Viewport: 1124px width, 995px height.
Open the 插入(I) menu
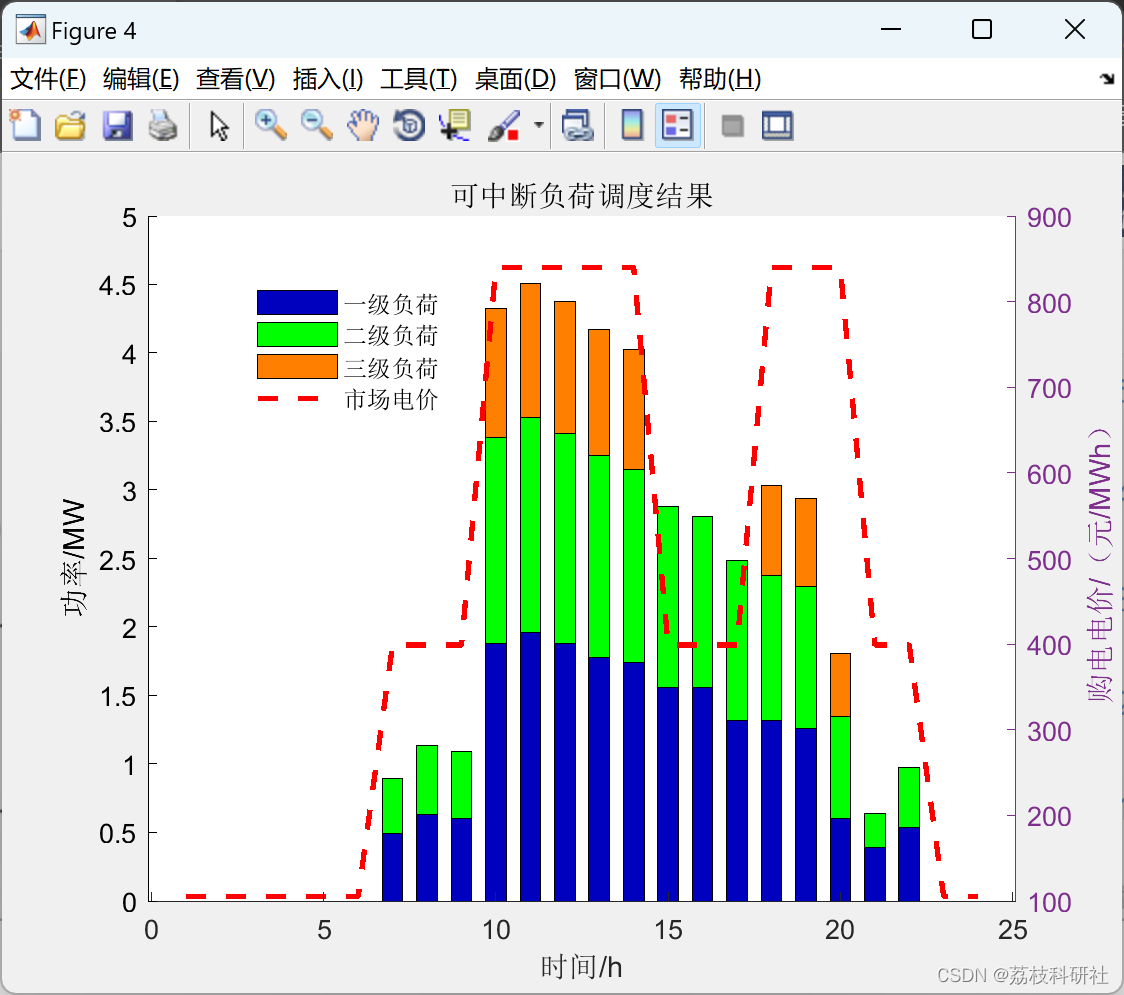(x=327, y=79)
